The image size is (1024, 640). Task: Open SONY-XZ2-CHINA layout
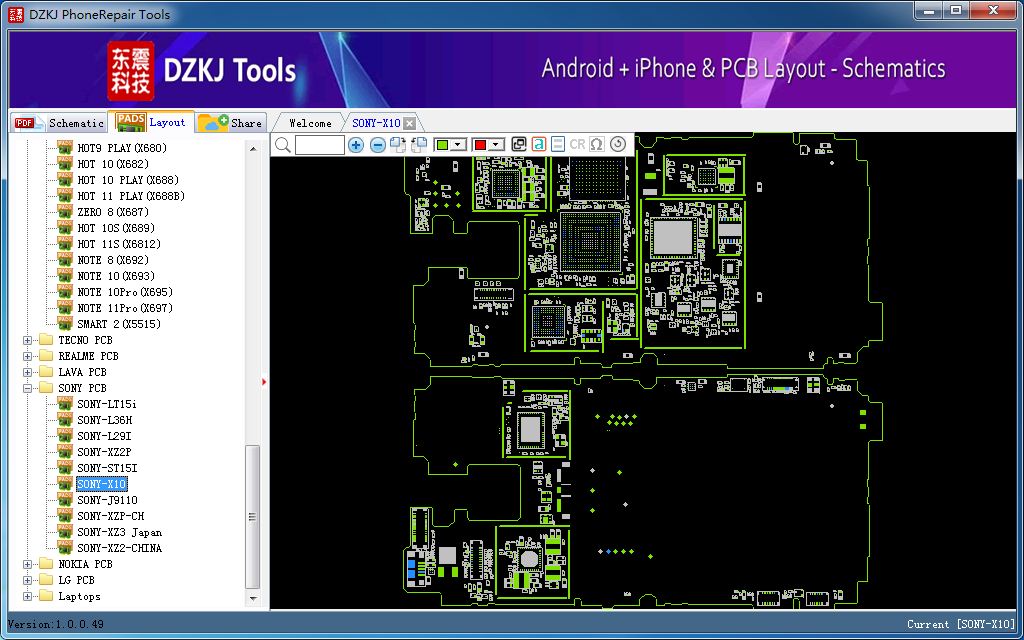[x=120, y=548]
